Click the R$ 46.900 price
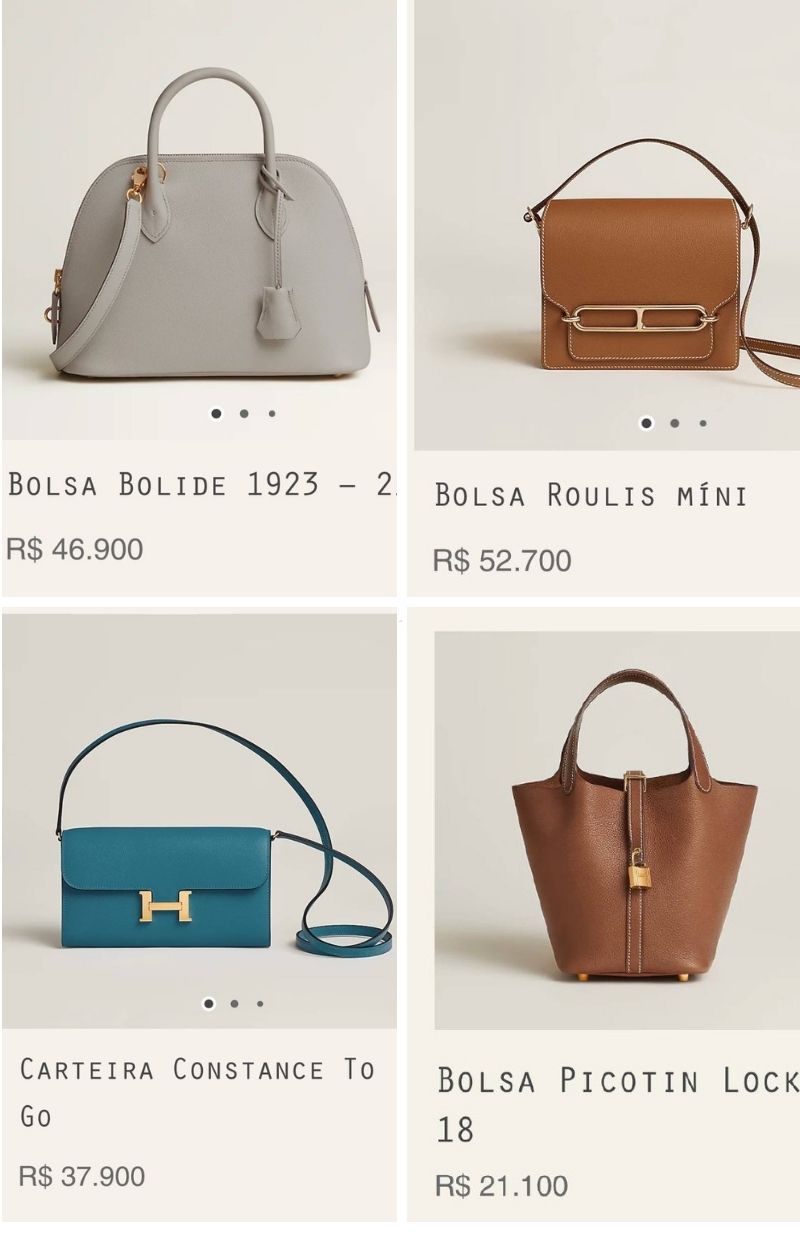Screen dimensions: 800x1240 pos(75,549)
